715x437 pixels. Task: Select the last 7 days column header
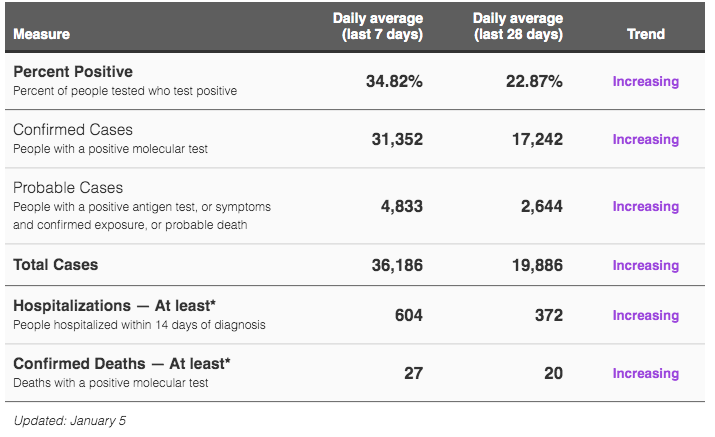tap(377, 26)
